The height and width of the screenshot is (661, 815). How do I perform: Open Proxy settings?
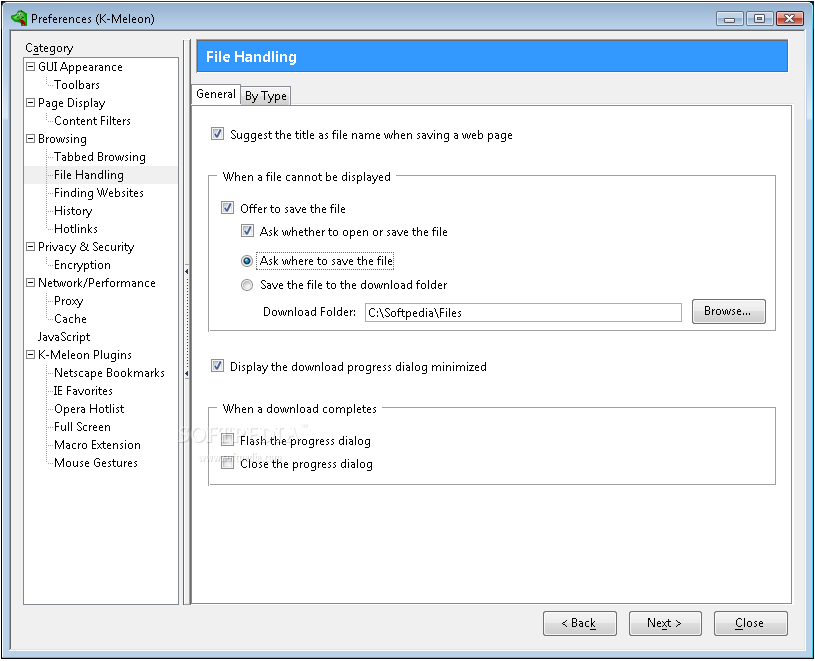tap(68, 301)
